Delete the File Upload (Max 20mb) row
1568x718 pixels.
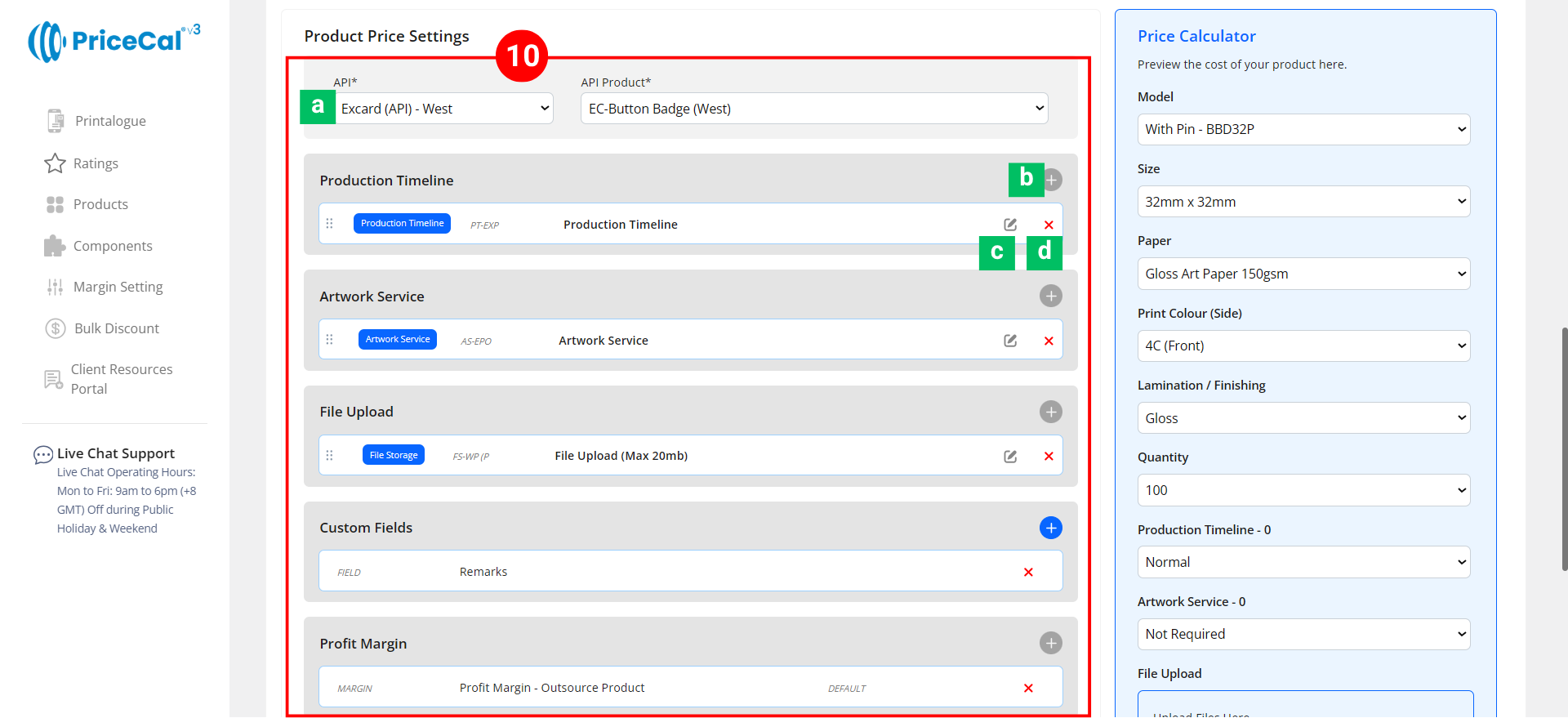[1049, 457]
